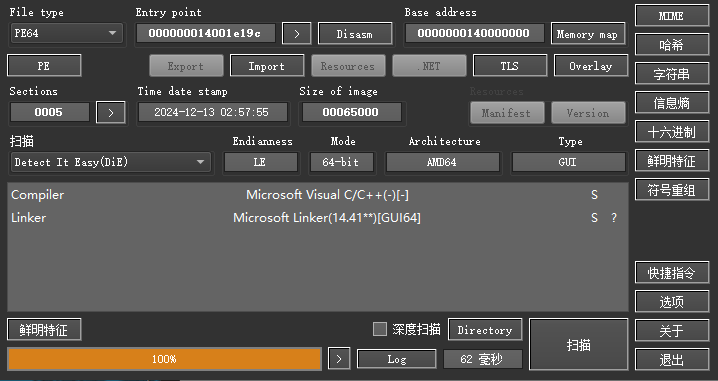The height and width of the screenshot is (381, 718).
Task: Open the 关于 about button
Action: click(x=672, y=331)
